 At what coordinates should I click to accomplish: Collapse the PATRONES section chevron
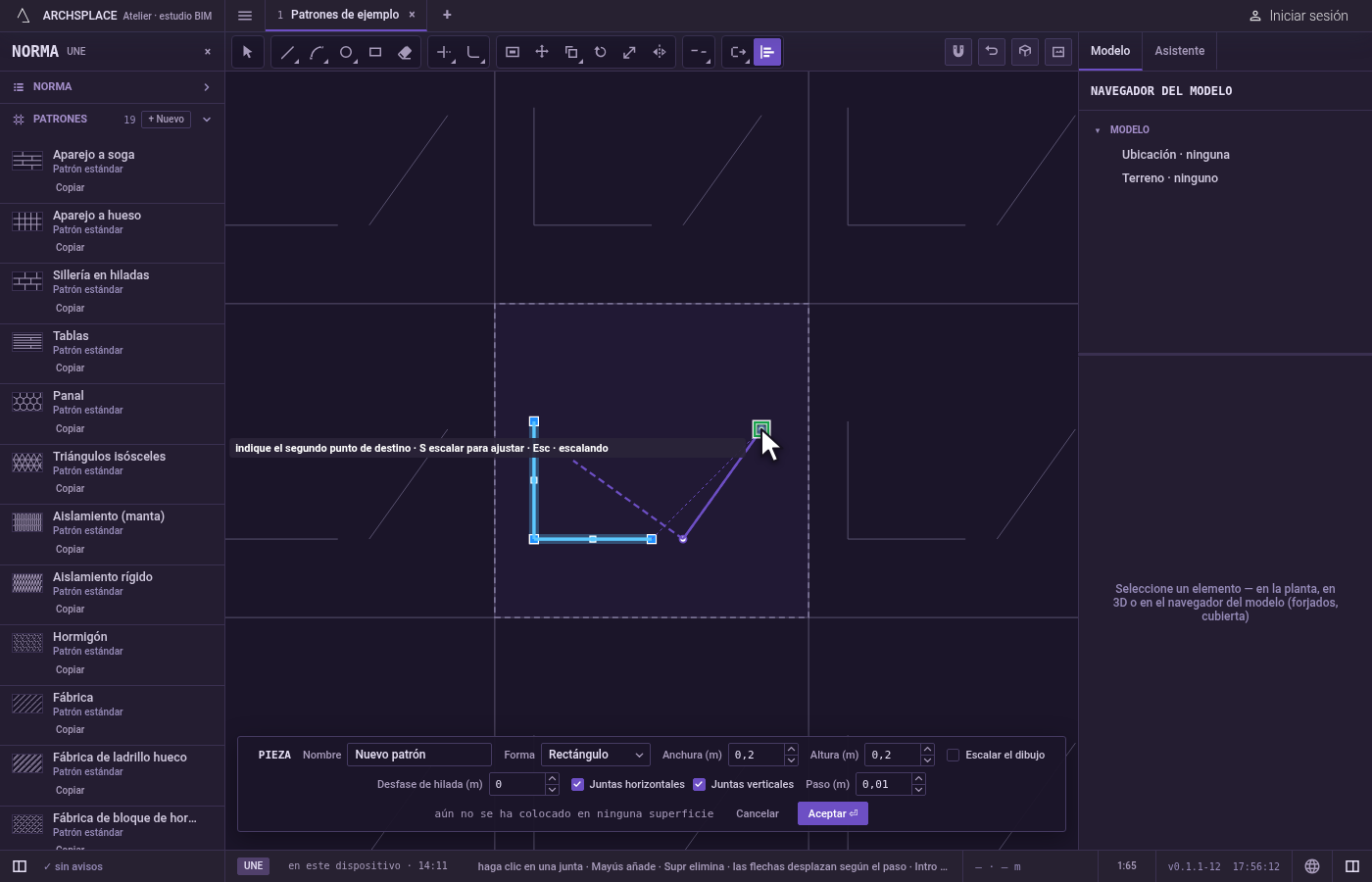(x=207, y=120)
